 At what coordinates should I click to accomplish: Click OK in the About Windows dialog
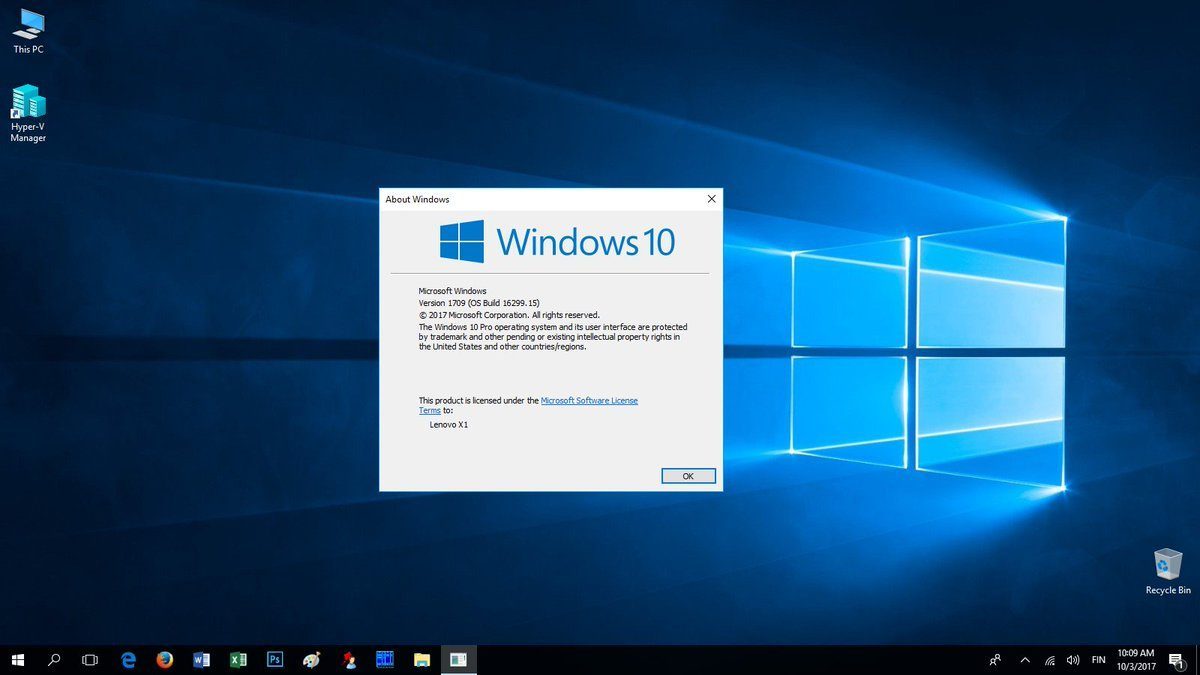[688, 475]
